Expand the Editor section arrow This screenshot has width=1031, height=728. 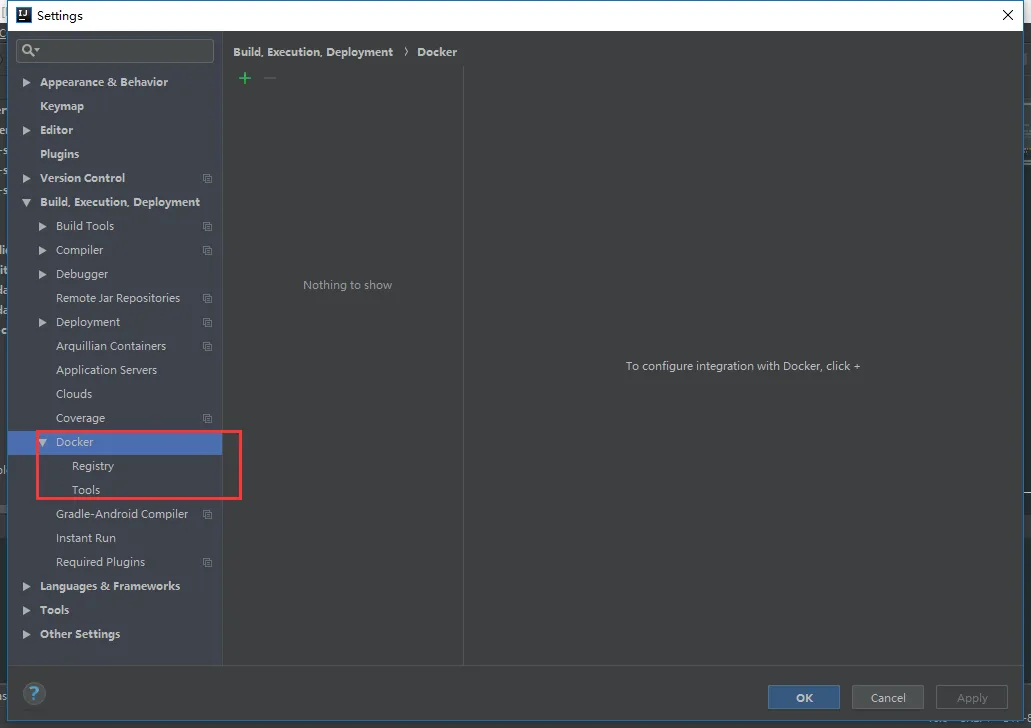pyautogui.click(x=26, y=130)
